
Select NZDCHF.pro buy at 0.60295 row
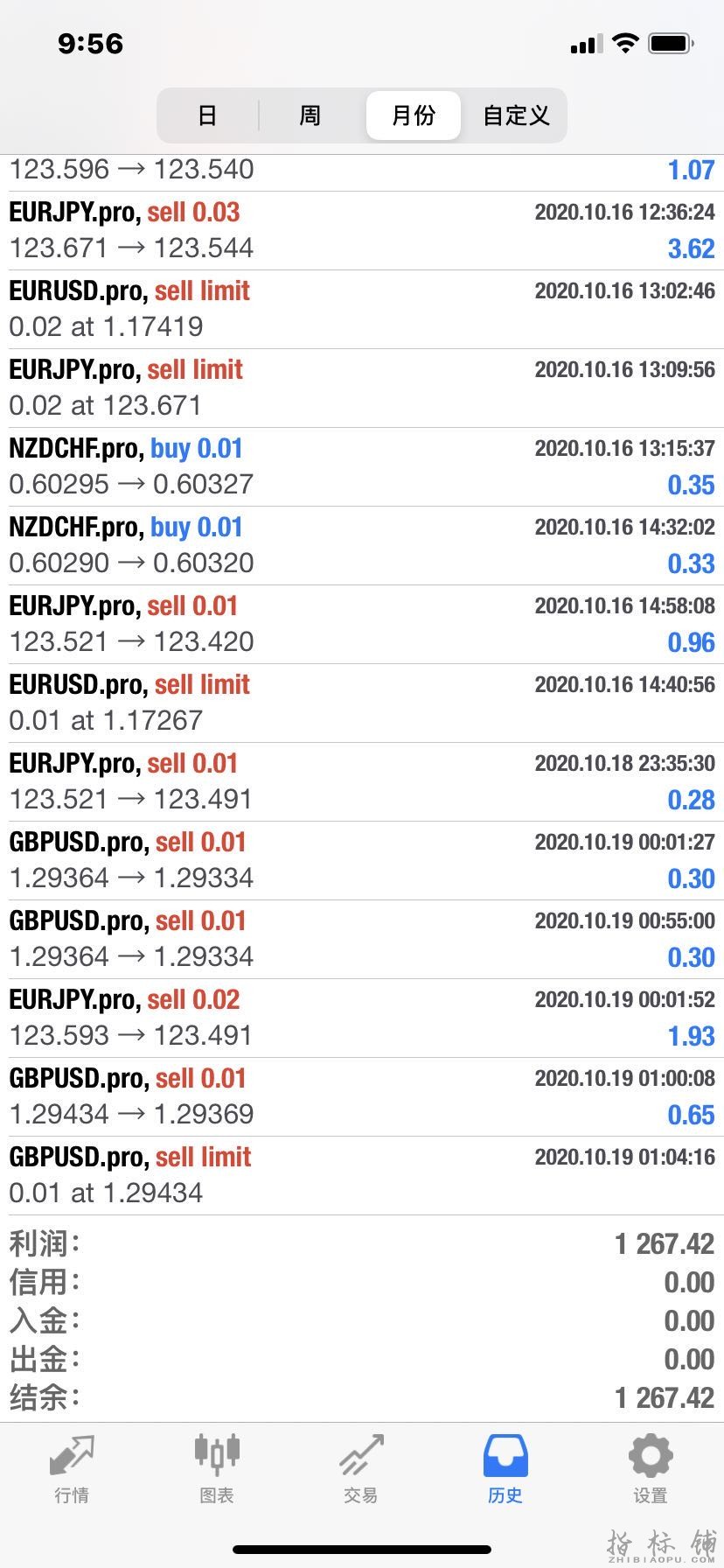362,466
